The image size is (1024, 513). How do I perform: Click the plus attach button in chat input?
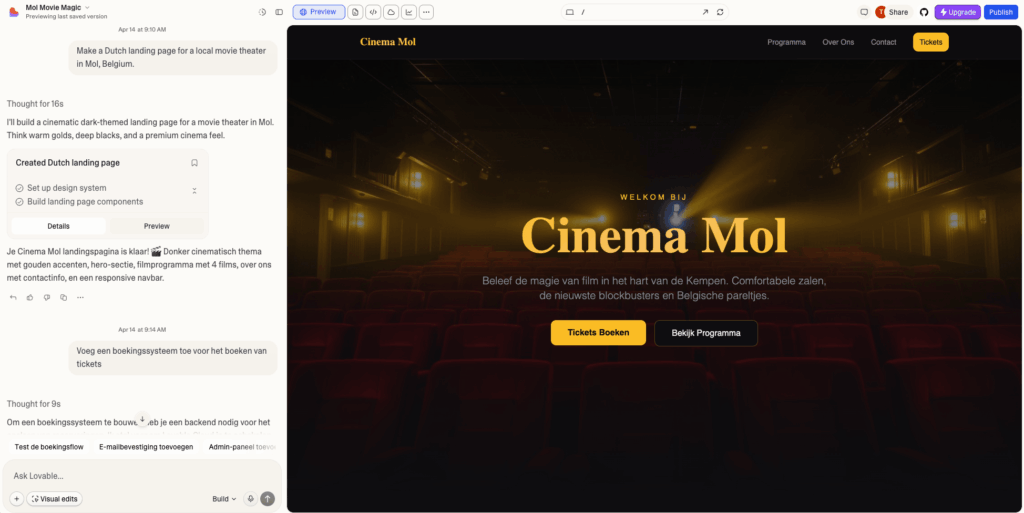pyautogui.click(x=16, y=499)
